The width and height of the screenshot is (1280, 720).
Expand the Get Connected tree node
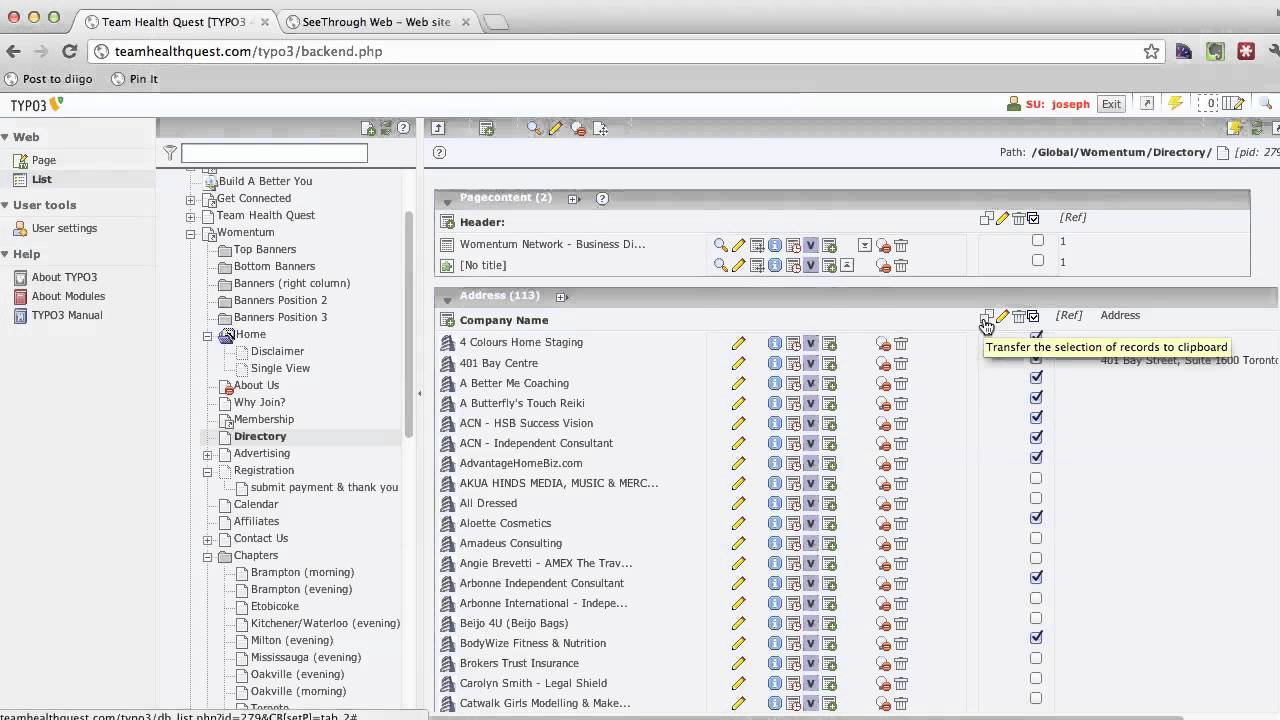click(190, 200)
